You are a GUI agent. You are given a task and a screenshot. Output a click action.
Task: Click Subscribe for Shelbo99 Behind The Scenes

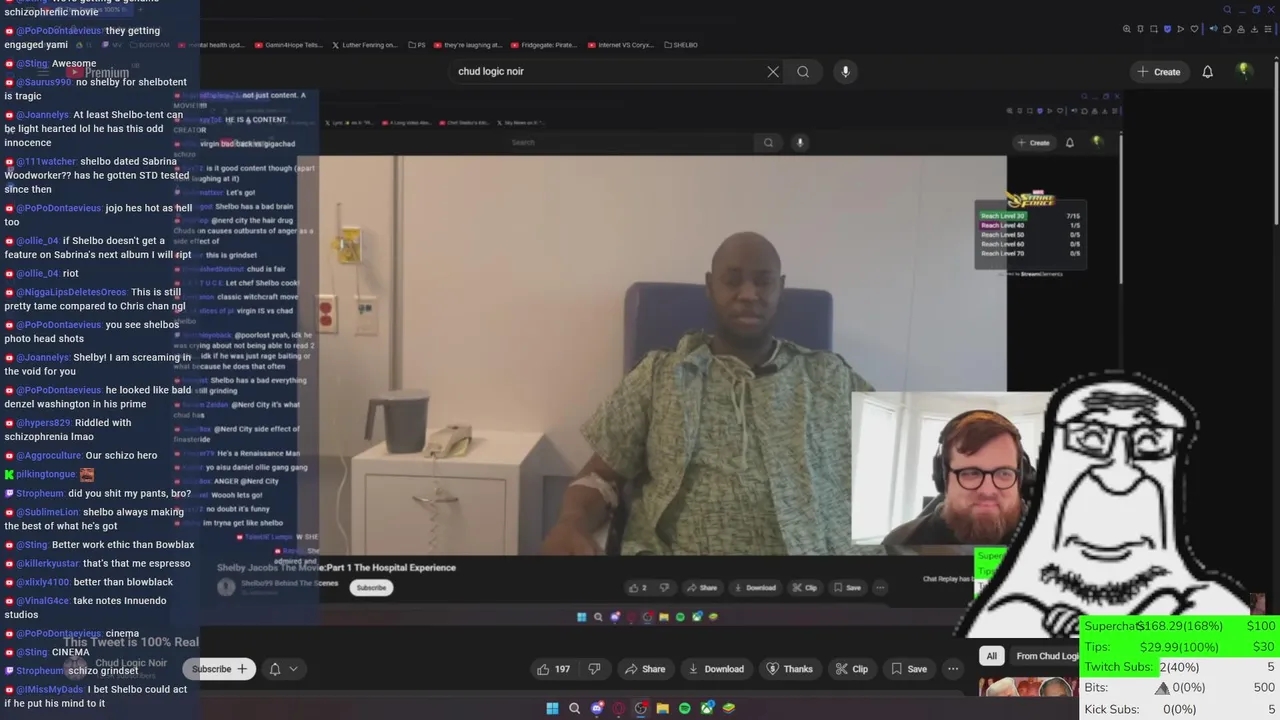(371, 587)
